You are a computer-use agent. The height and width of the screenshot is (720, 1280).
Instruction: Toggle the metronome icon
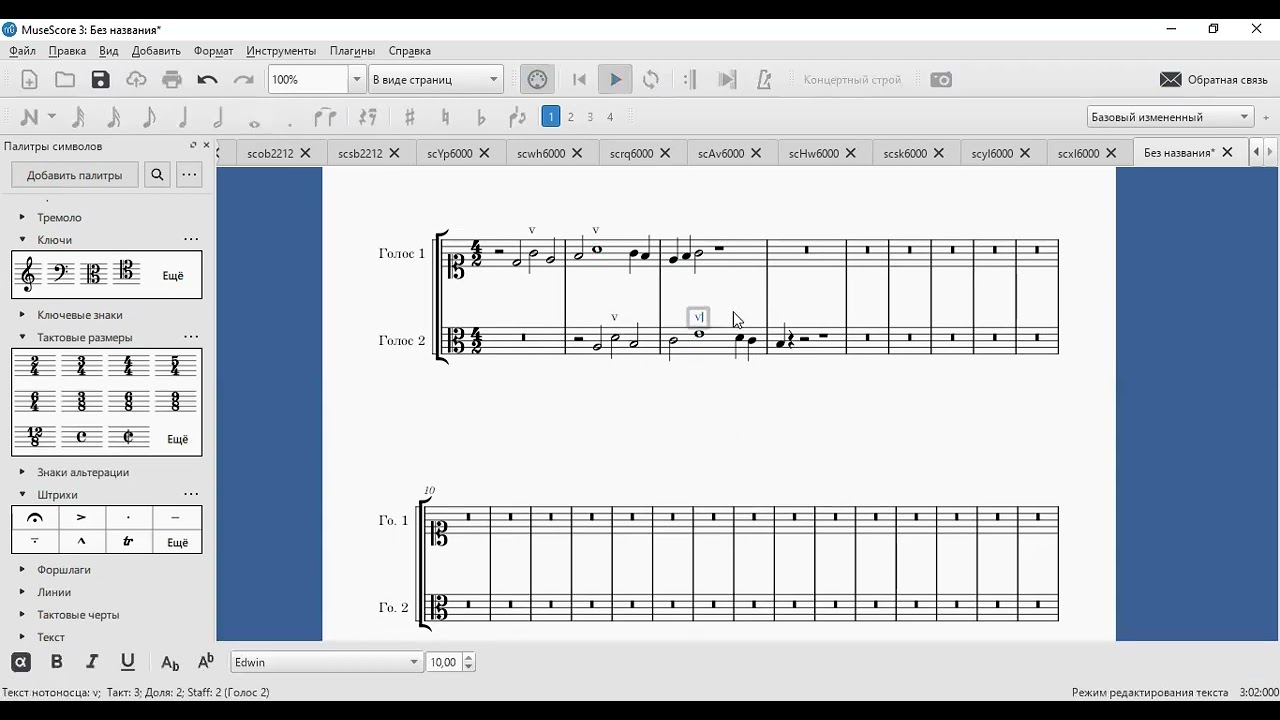[x=764, y=80]
